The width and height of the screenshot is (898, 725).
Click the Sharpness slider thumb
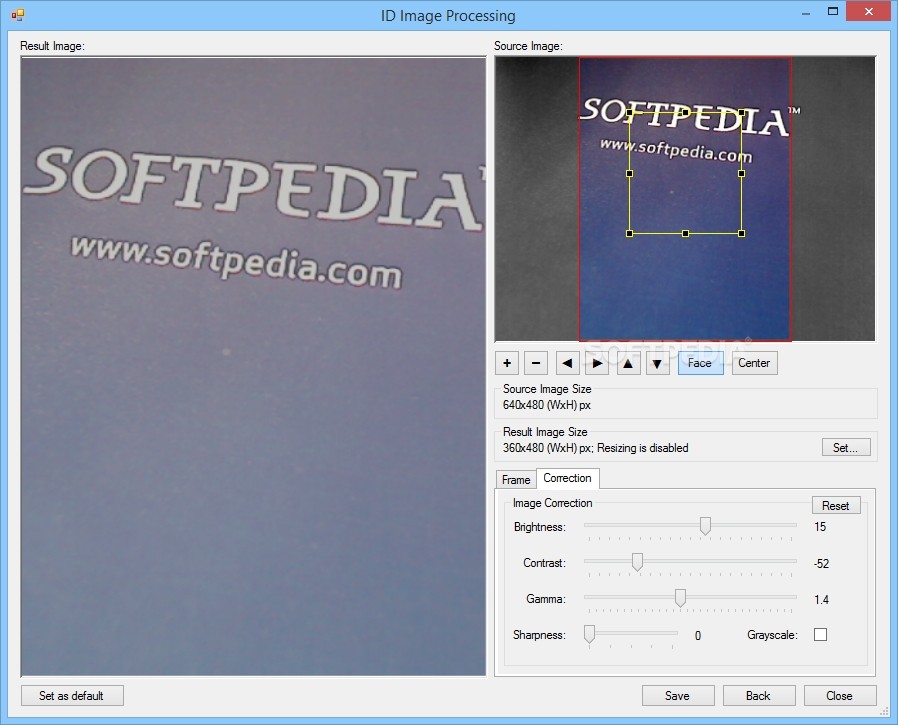[x=589, y=634]
